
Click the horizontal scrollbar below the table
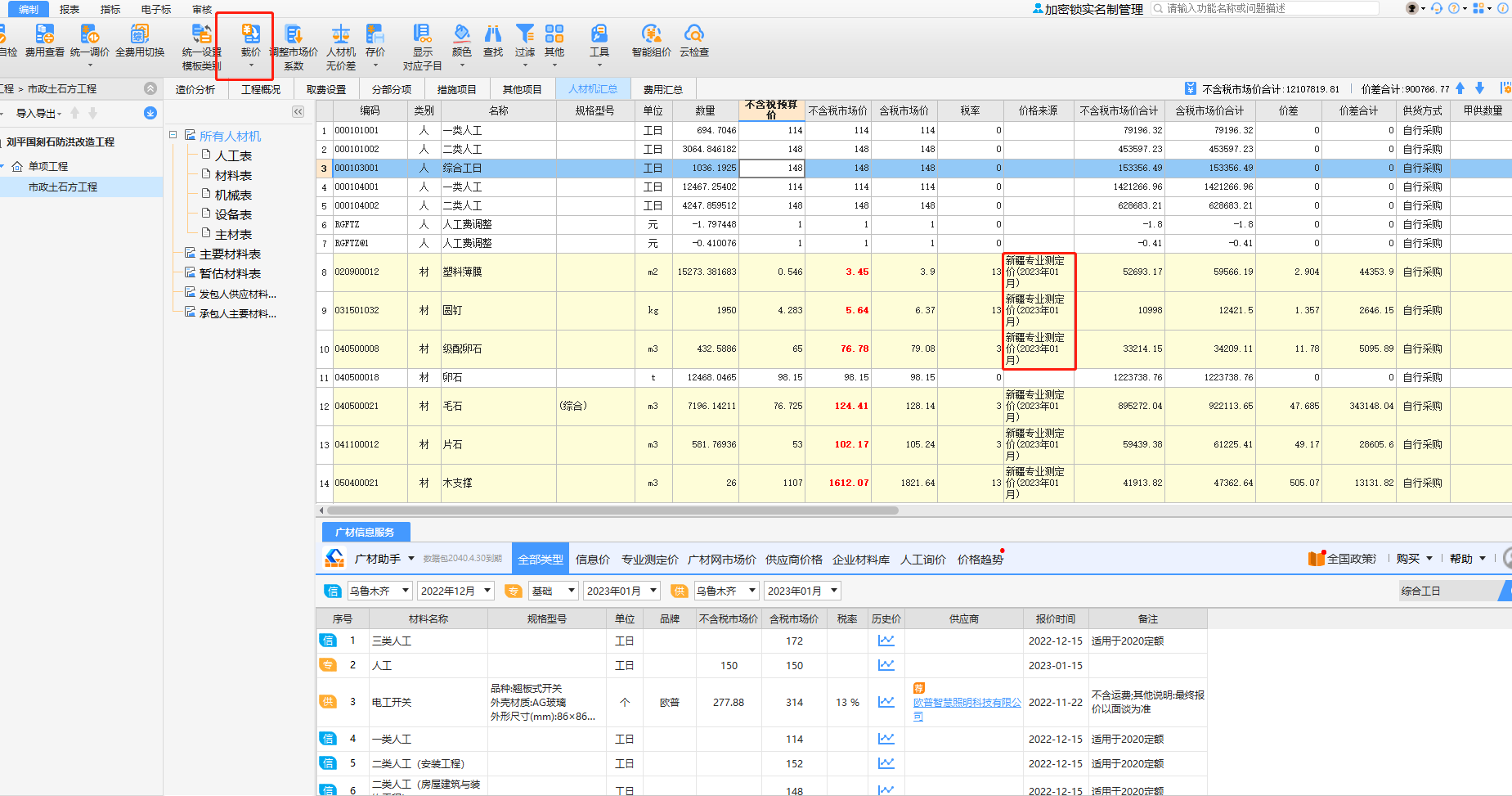coord(612,510)
